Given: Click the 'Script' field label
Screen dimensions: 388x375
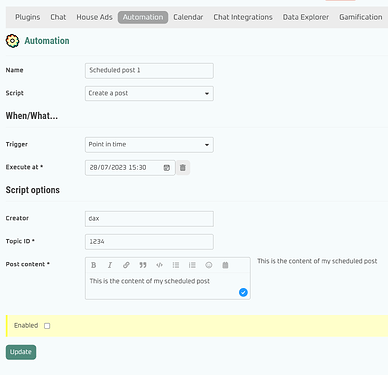Looking at the screenshot, I should pyautogui.click(x=15, y=93).
